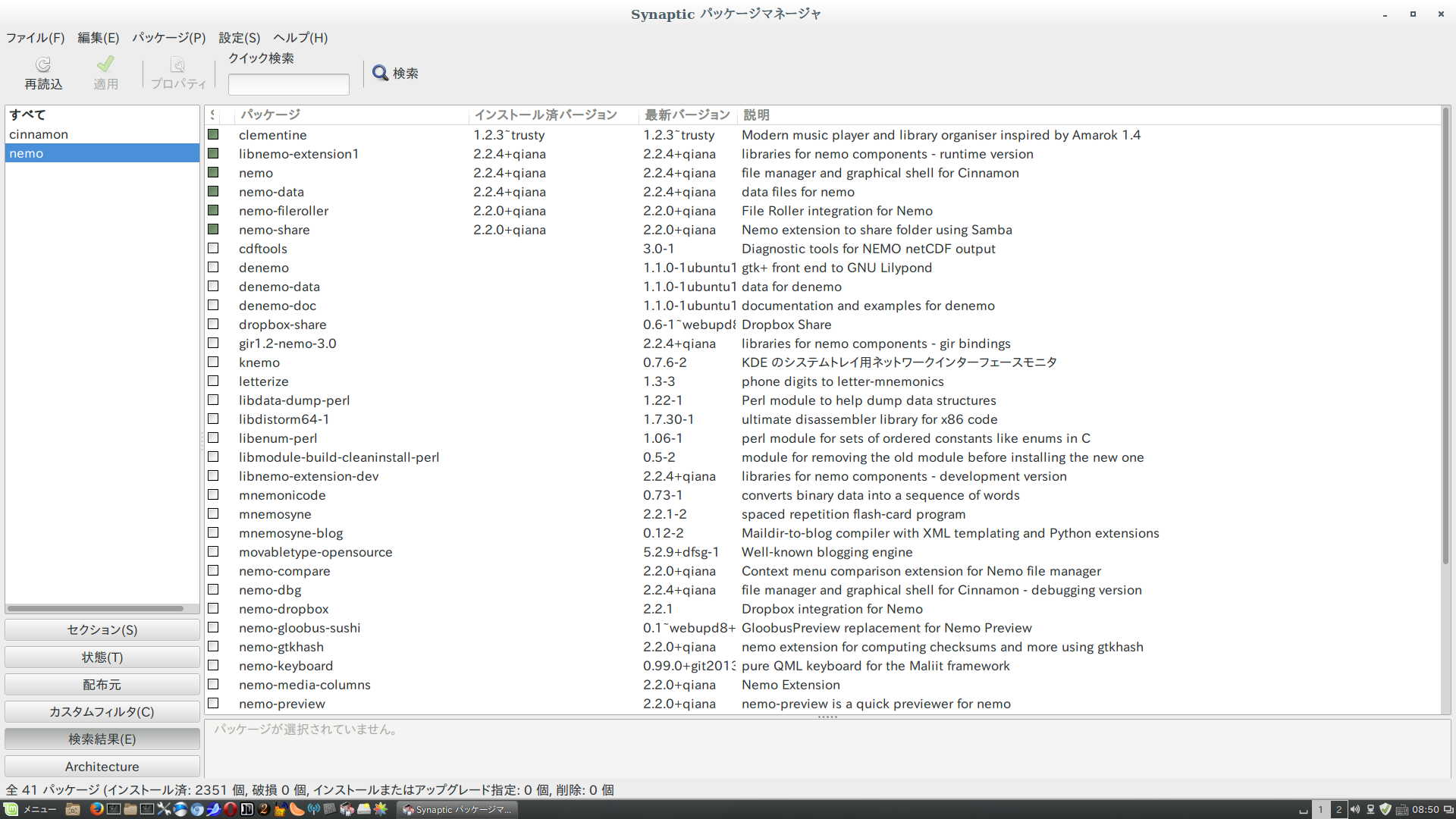Open the JD downloader icon in the taskbar
This screenshot has height=819, width=1456.
tap(246, 809)
